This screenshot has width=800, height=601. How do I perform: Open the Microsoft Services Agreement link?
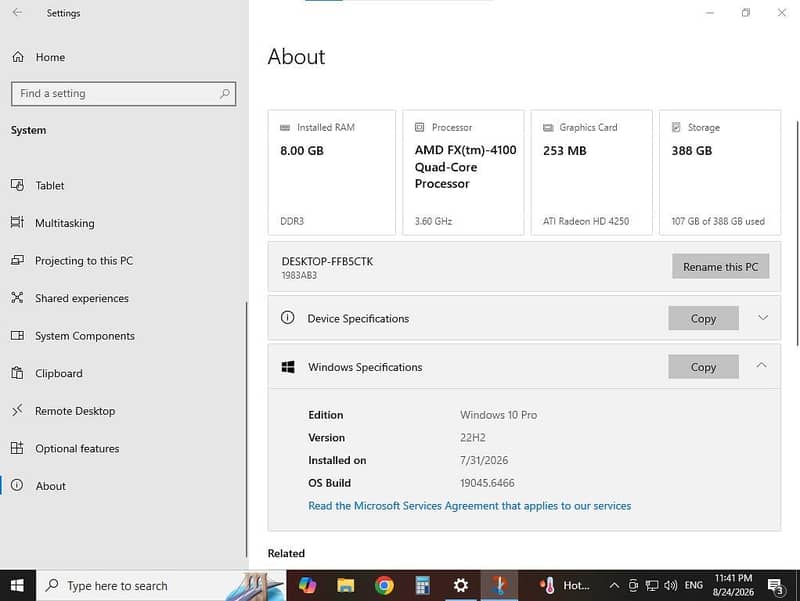[x=469, y=506]
